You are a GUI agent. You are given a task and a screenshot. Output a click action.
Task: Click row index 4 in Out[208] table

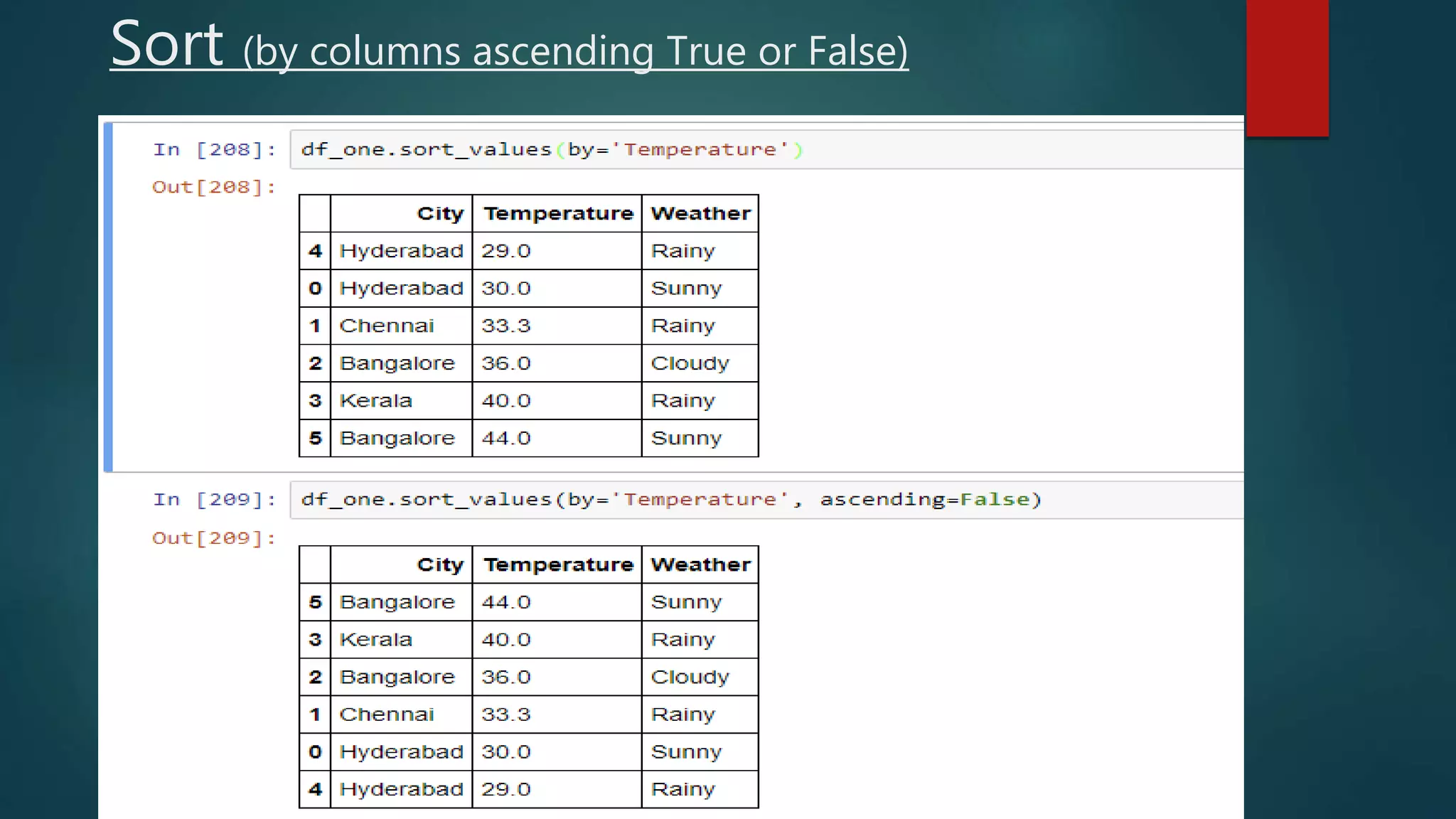(x=315, y=251)
